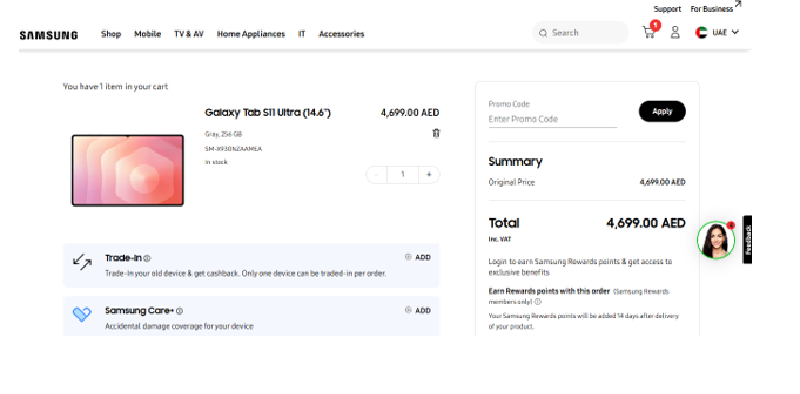This screenshot has height=394, width=800.
Task: Open the Accessories menu
Action: click(341, 34)
